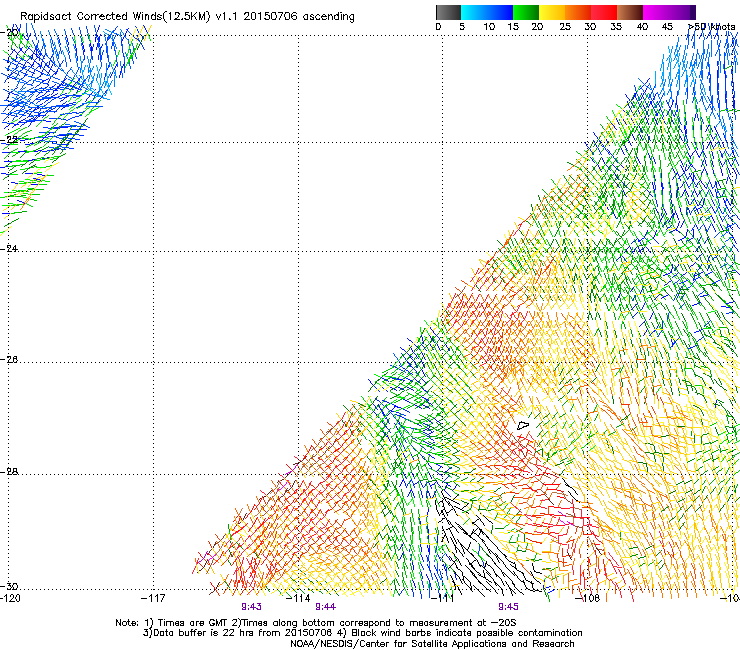Click the -111 longitude axis label
Viewport: 740px width, 650px height.
(442, 599)
